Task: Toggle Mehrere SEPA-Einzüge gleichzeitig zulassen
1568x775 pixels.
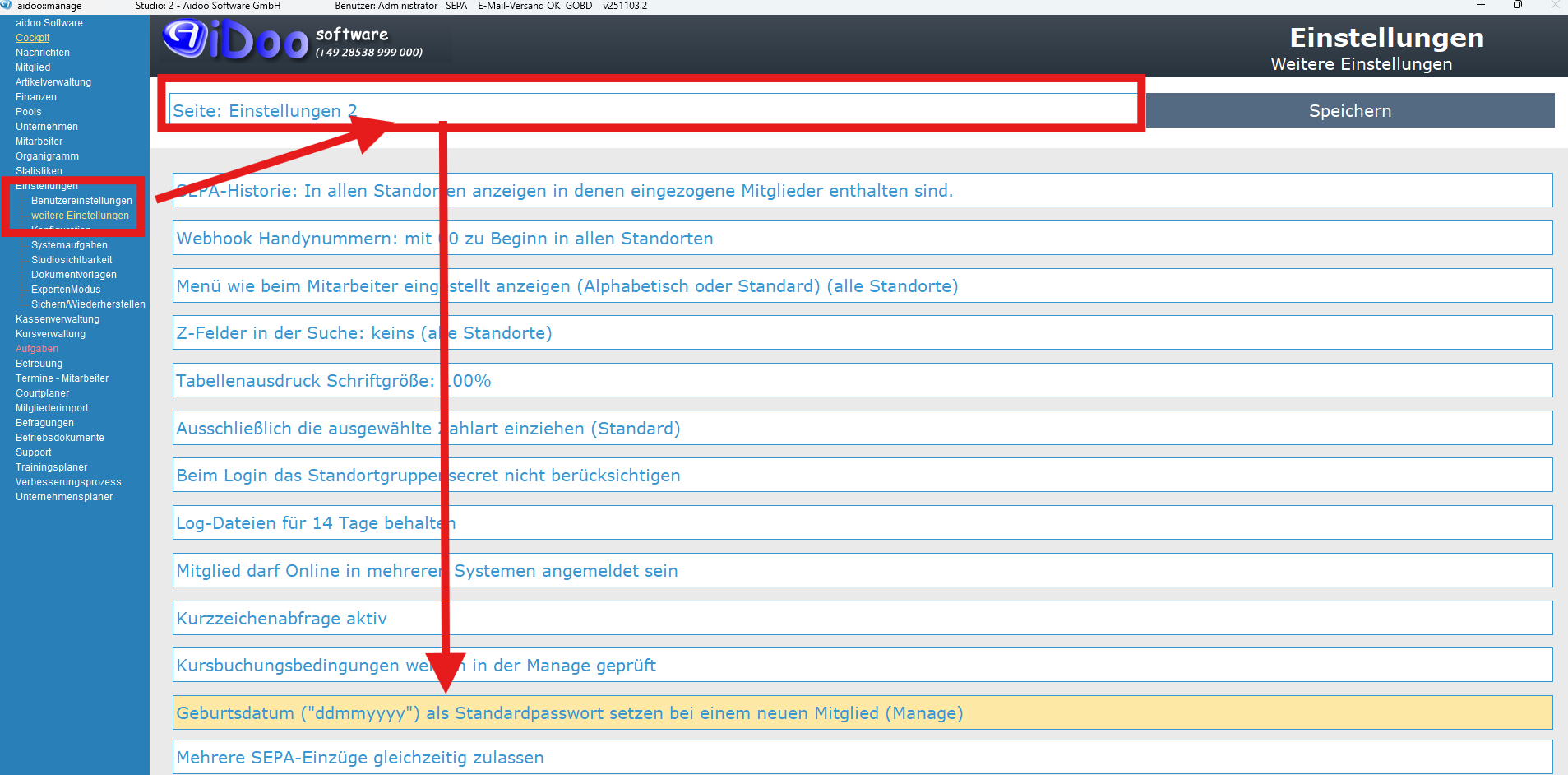Action: (862, 757)
